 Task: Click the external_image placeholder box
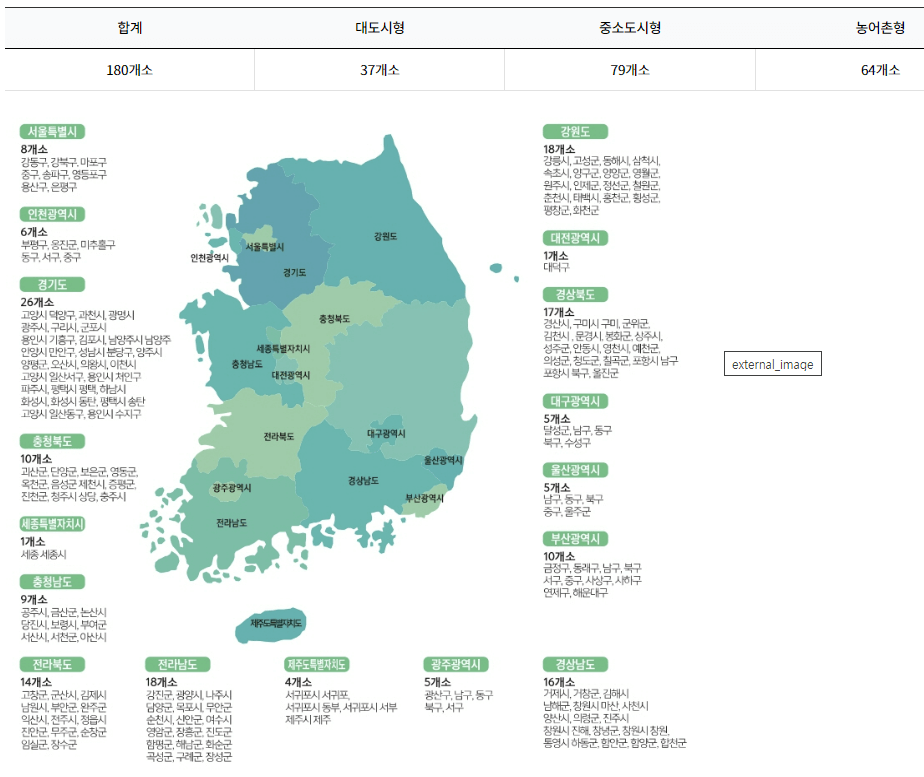(x=771, y=363)
